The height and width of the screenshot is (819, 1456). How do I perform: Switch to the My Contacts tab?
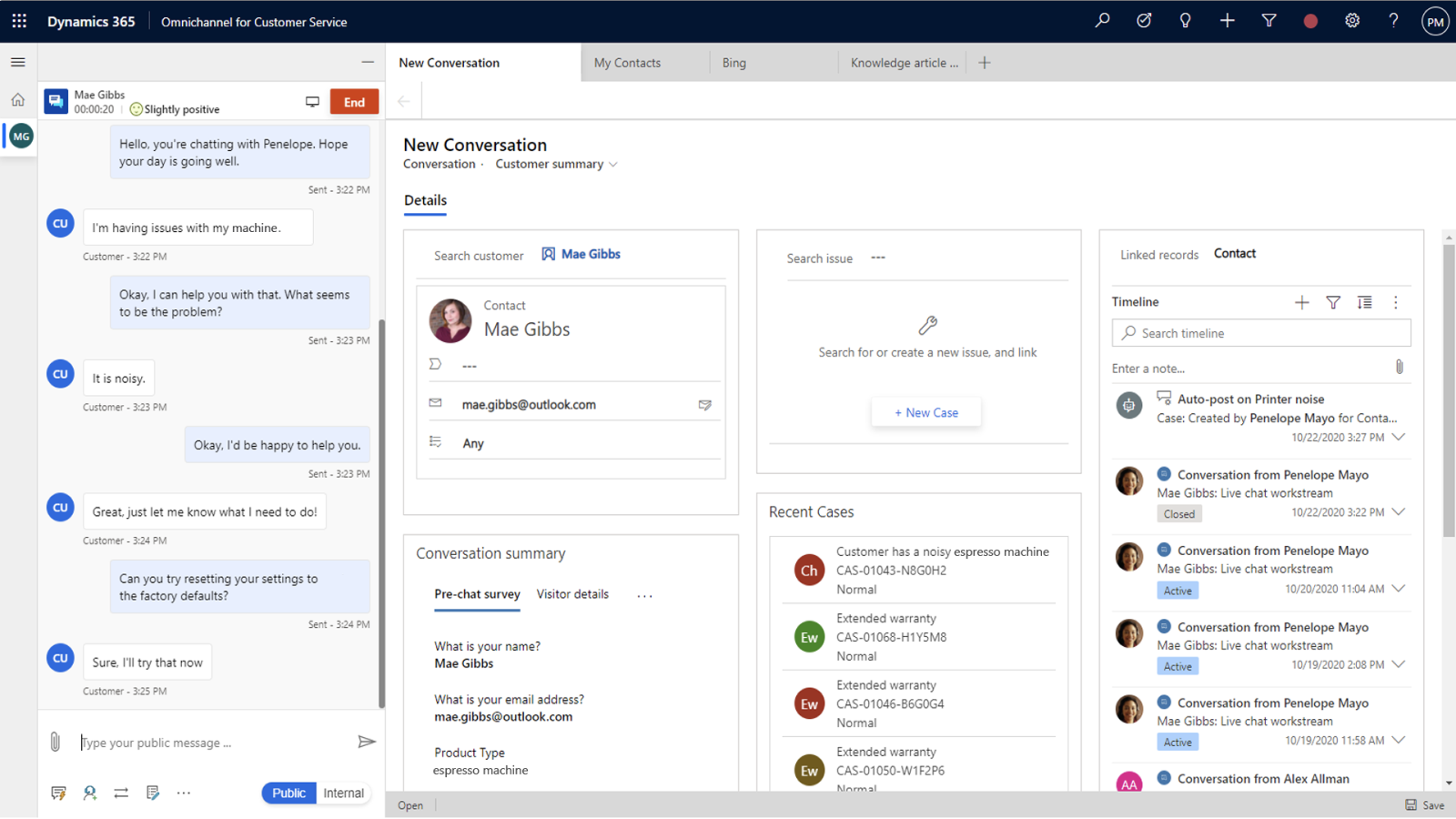pyautogui.click(x=627, y=62)
